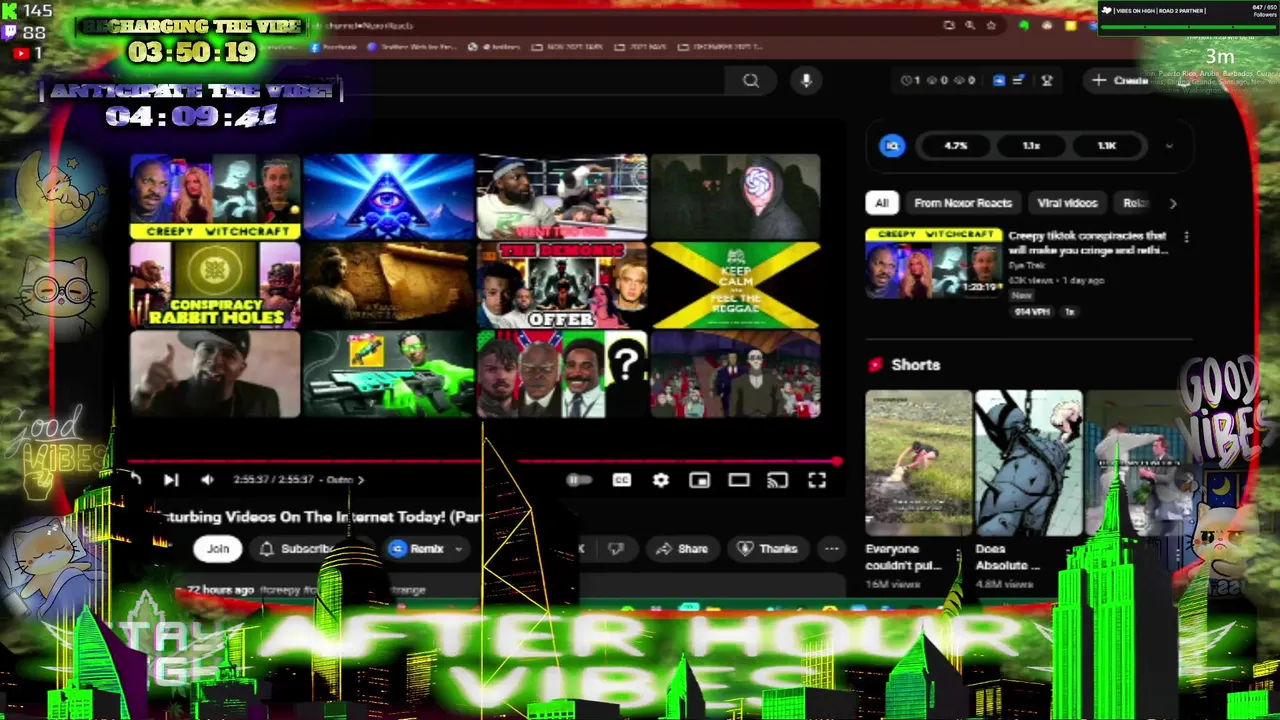Click the #creepy hashtag in description

click(x=282, y=590)
